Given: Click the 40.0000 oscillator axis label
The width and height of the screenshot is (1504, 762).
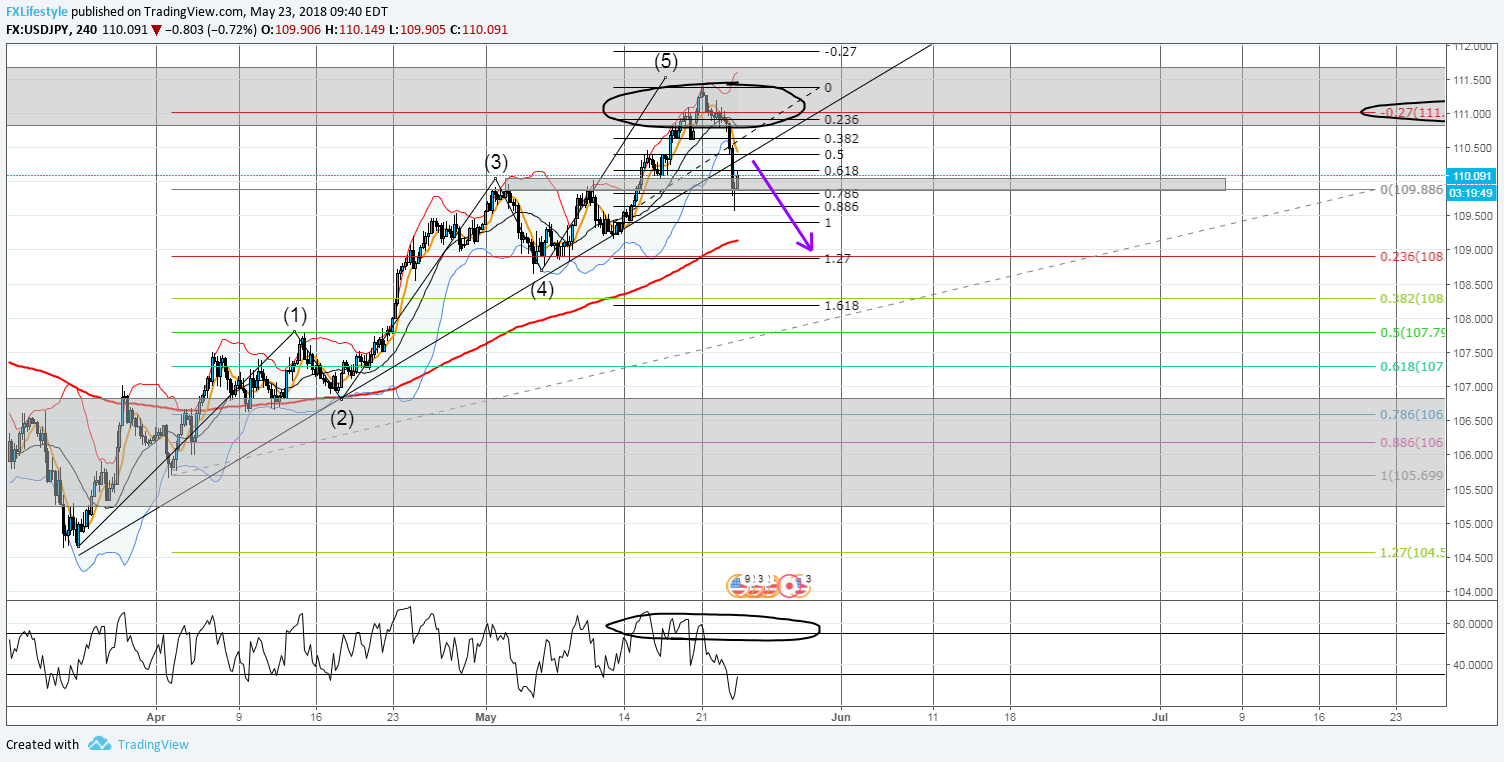Looking at the screenshot, I should 1472,665.
